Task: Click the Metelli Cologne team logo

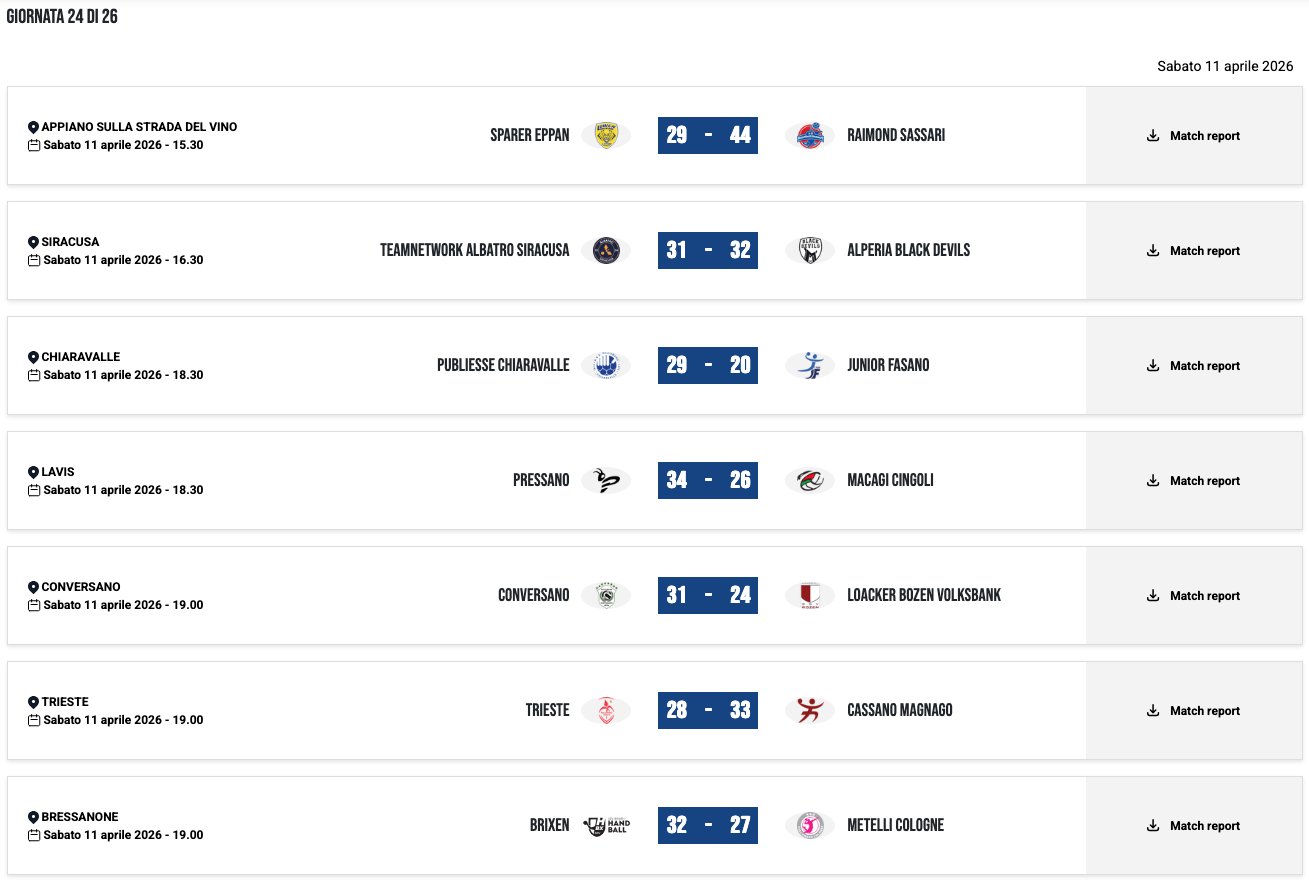Action: 810,825
